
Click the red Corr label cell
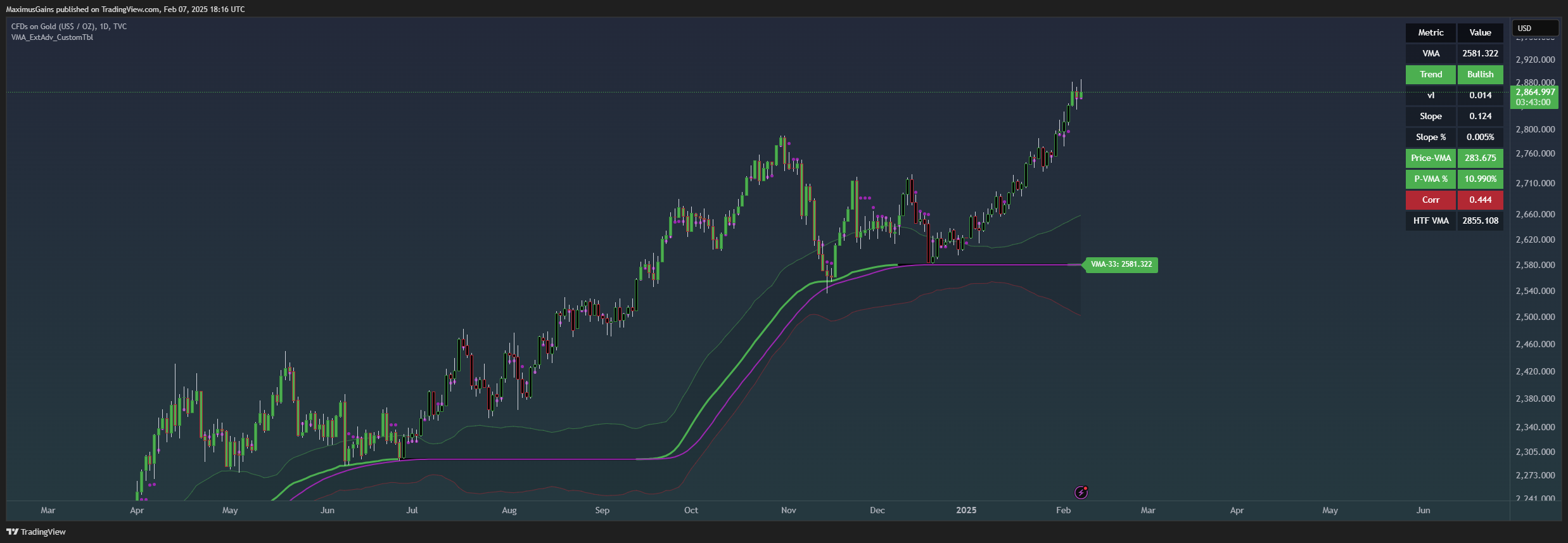(1431, 200)
